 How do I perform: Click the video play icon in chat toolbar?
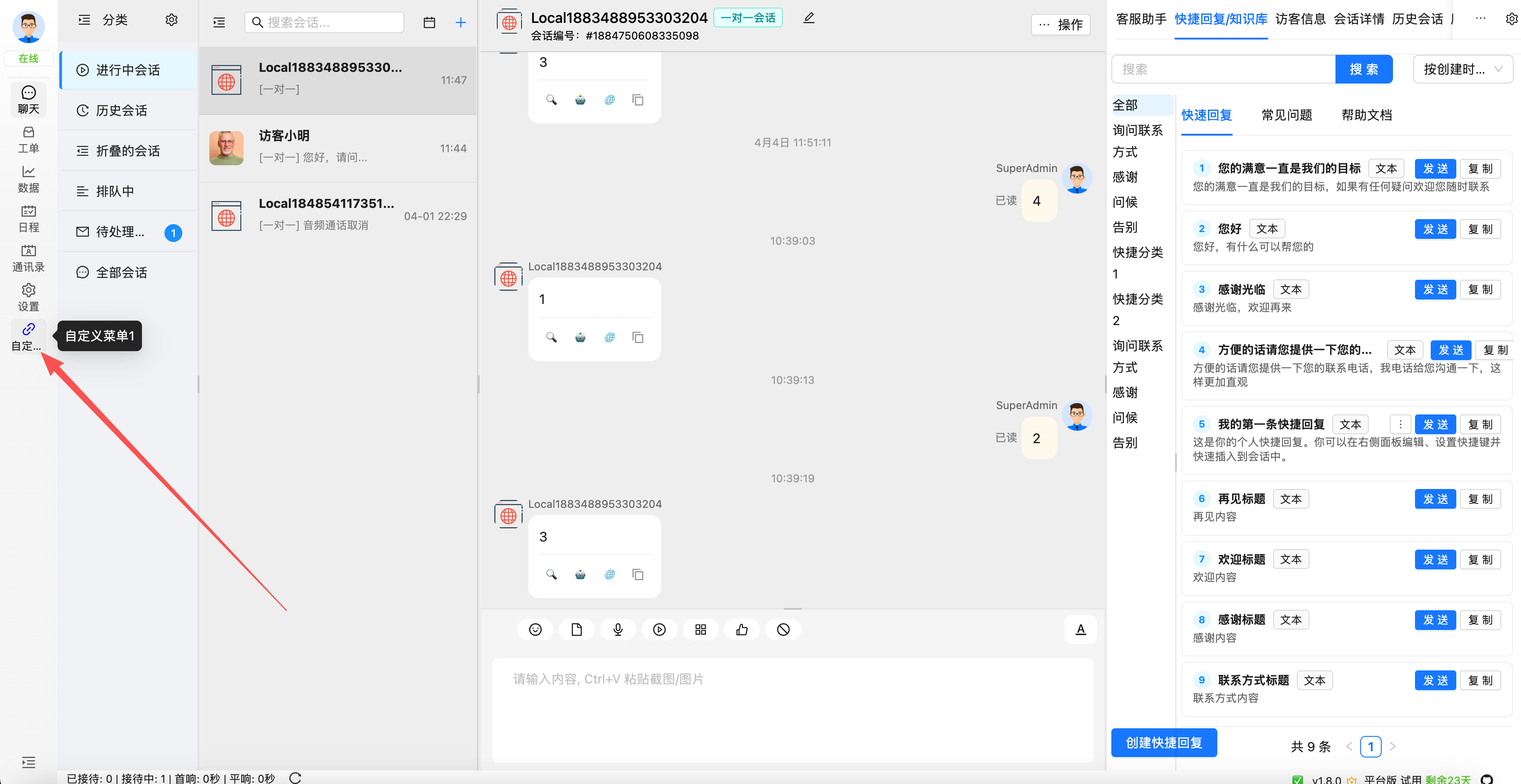coord(659,630)
